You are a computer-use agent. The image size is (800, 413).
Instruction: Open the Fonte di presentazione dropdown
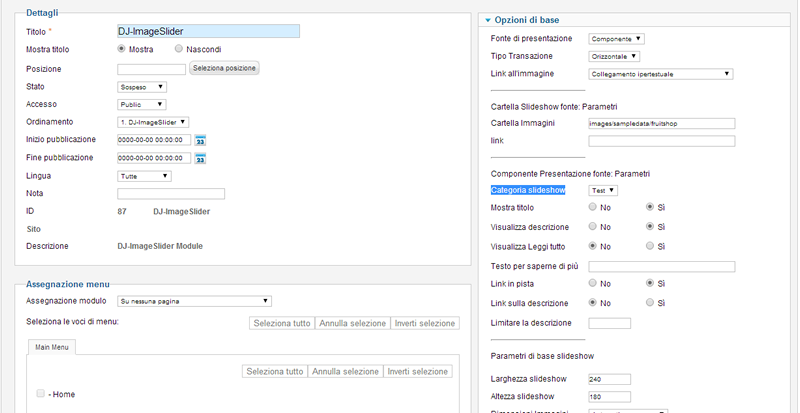tap(616, 39)
